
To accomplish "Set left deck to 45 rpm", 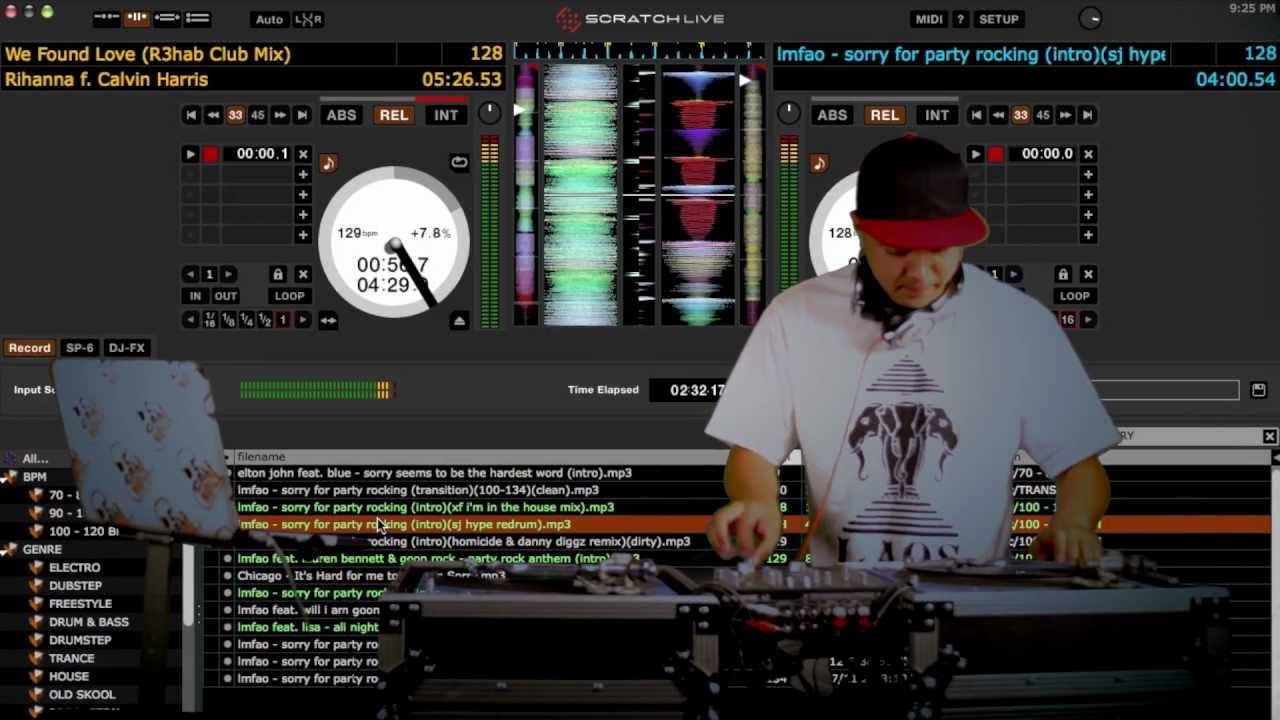I will 258,115.
